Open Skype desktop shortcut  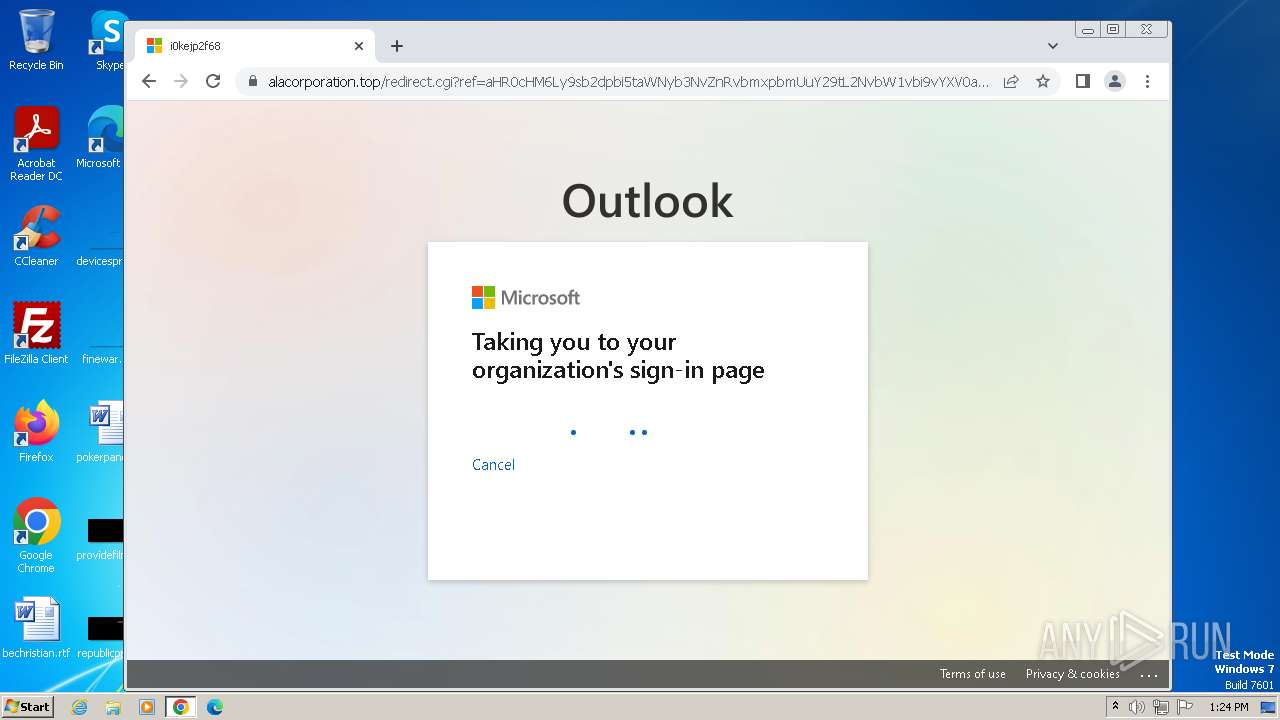pos(108,40)
